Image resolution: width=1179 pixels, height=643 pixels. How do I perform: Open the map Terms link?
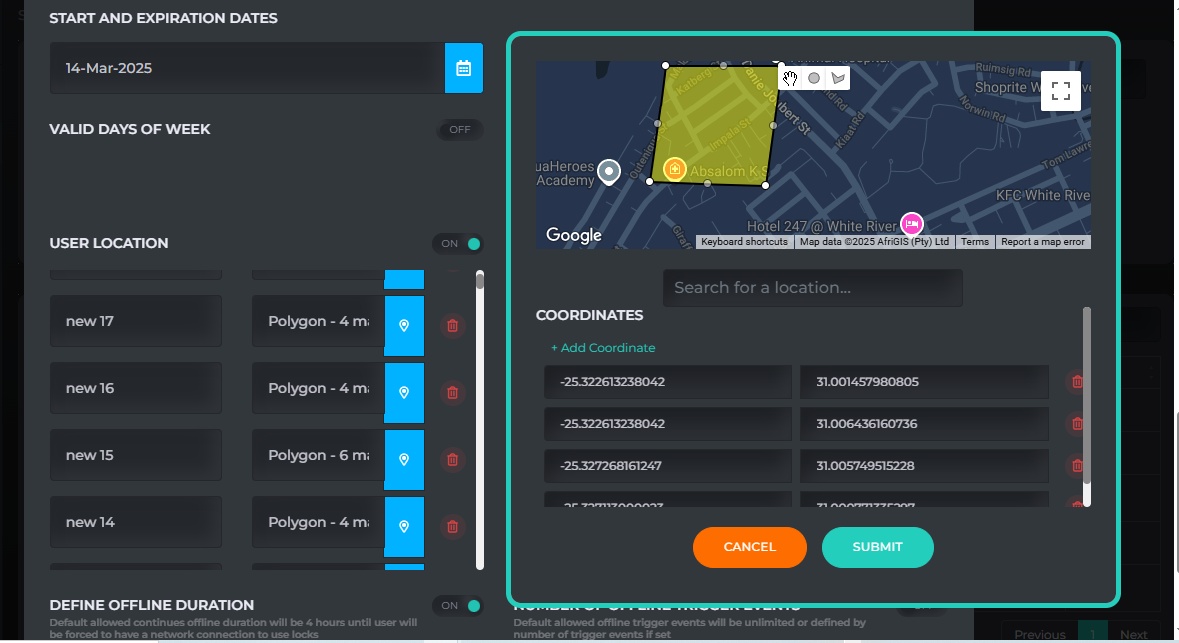click(974, 242)
